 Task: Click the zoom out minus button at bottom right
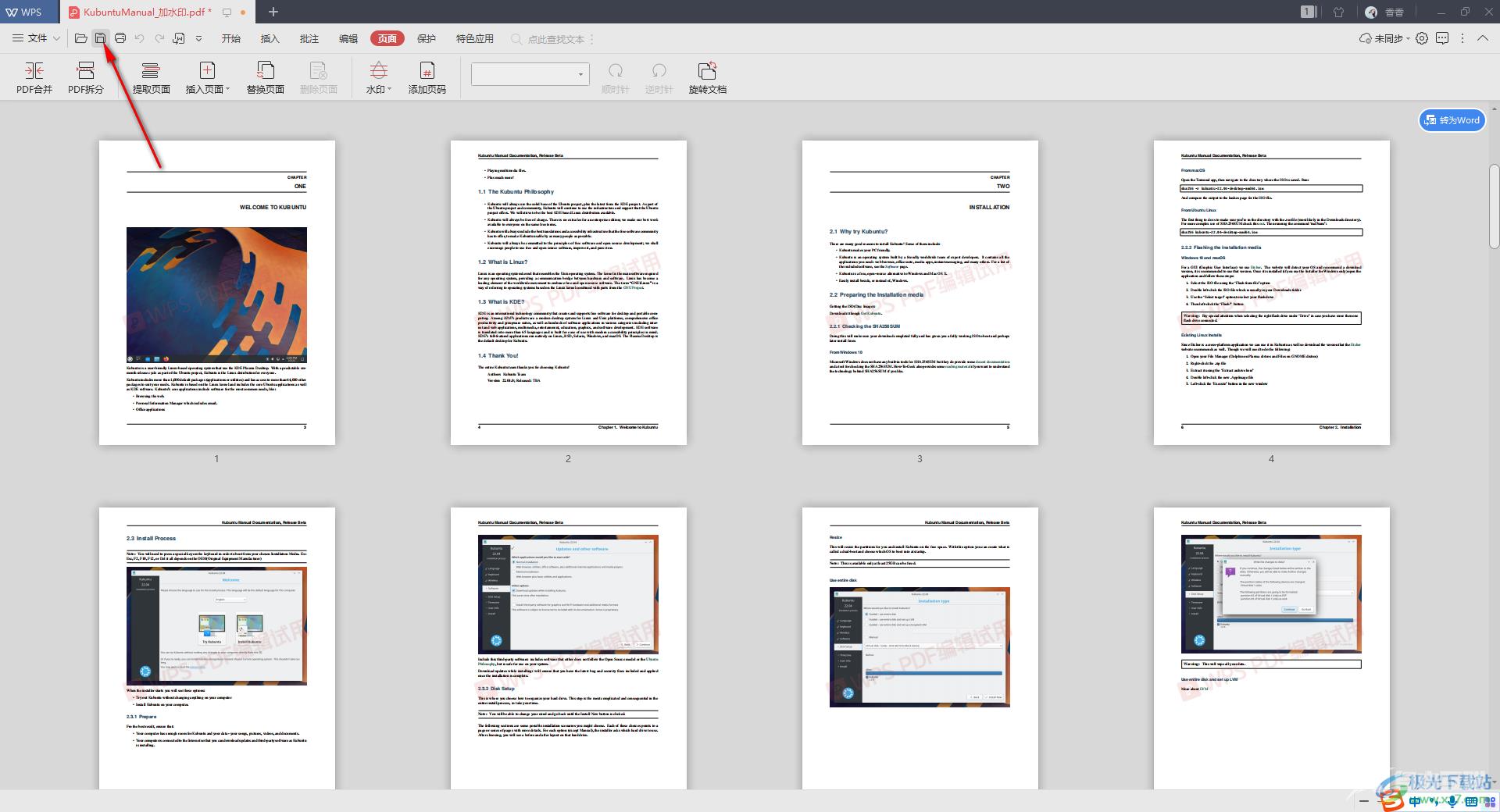1364,802
